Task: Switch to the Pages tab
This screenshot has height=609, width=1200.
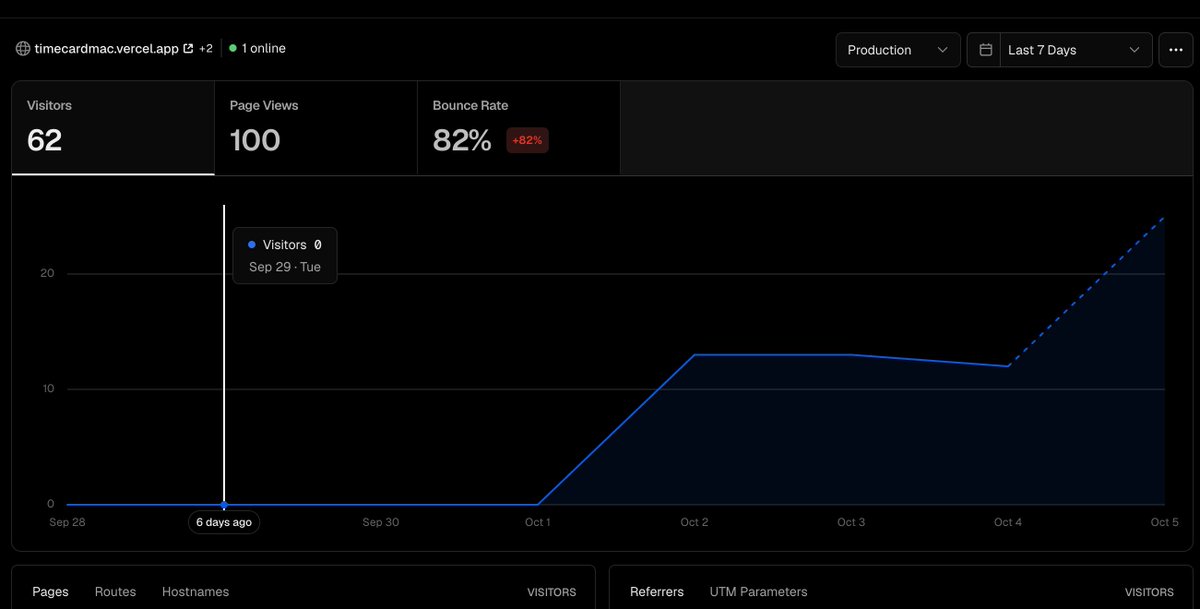Action: coord(50,592)
